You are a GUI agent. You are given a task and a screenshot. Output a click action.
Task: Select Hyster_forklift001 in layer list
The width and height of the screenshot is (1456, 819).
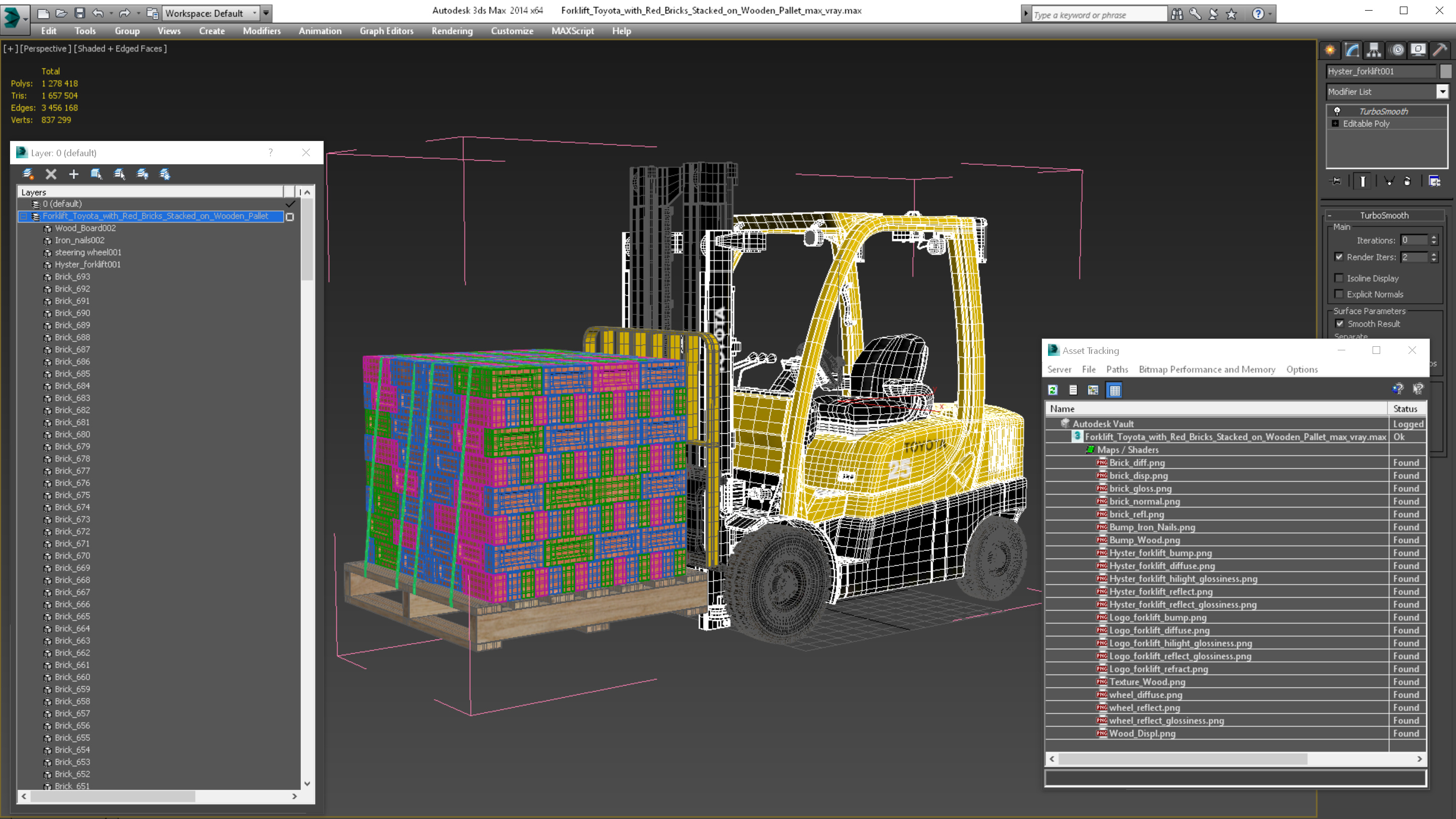click(x=87, y=264)
